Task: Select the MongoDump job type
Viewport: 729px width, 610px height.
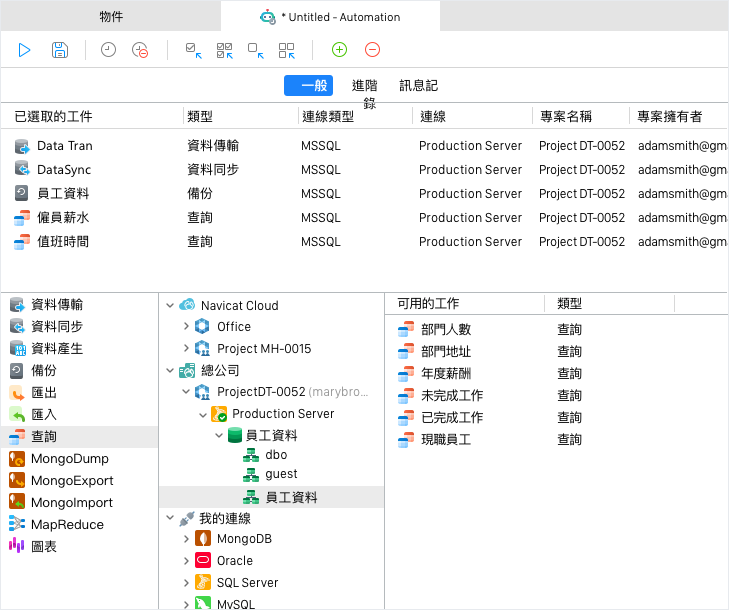Action: tap(70, 459)
